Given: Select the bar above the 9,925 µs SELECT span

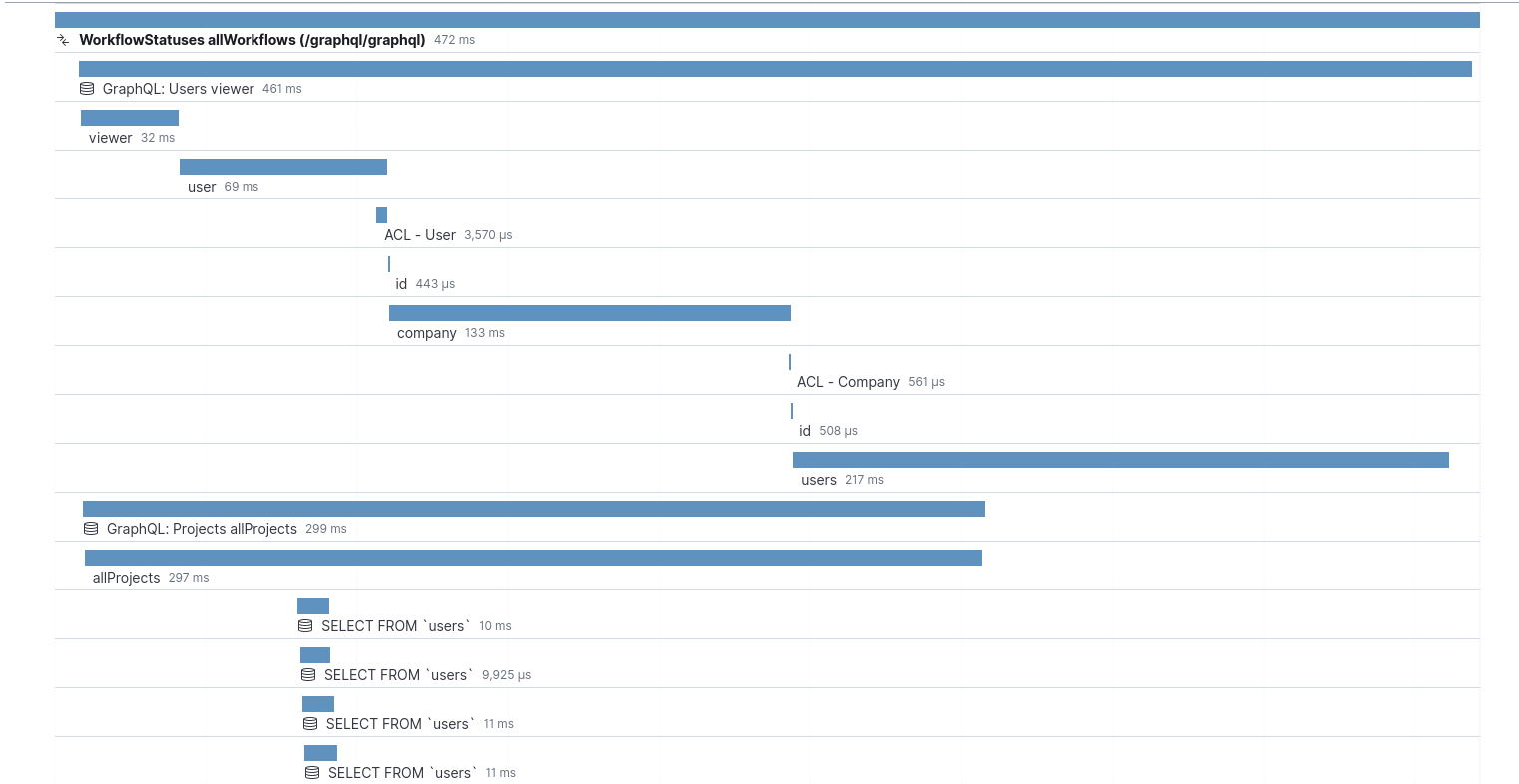Looking at the screenshot, I should pos(315,655).
